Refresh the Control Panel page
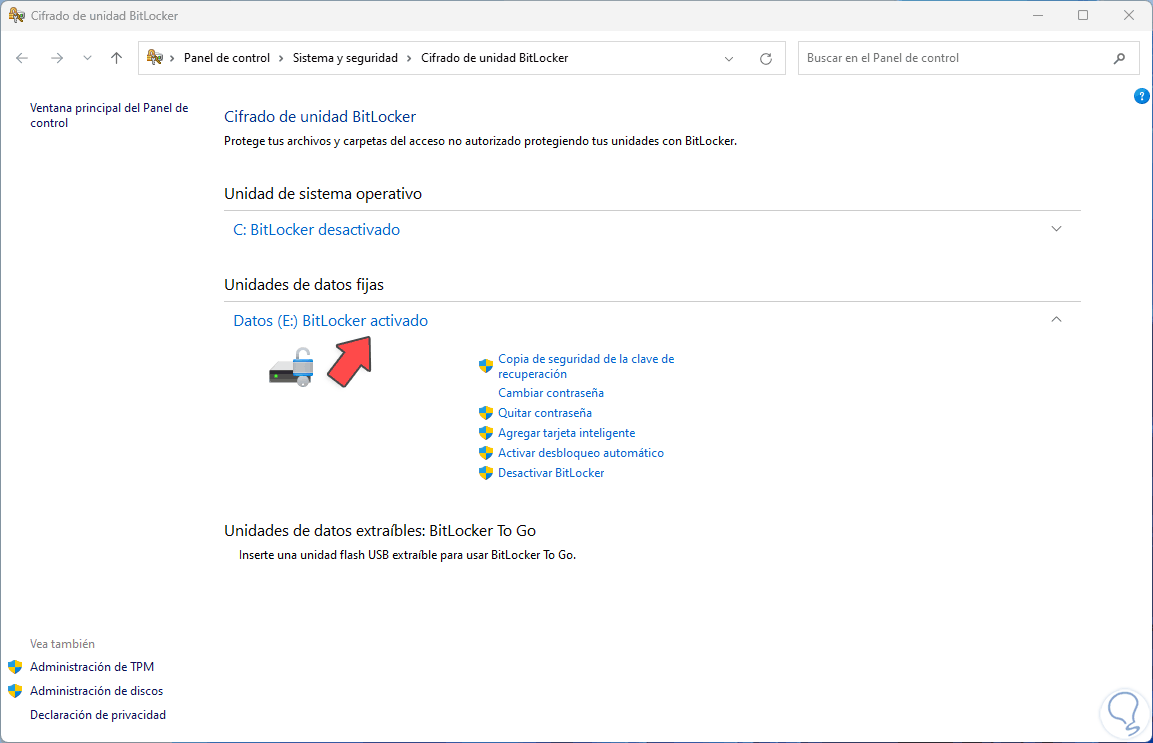The width and height of the screenshot is (1153, 743). coord(765,59)
